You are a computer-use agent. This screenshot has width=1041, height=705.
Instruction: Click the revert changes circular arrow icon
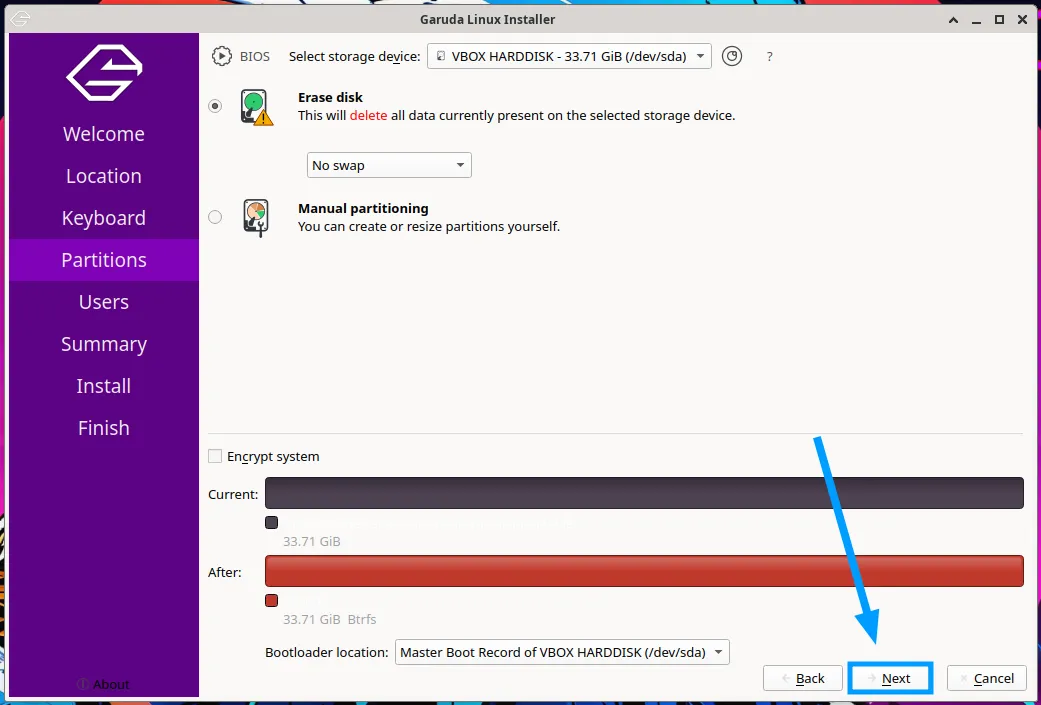(x=732, y=56)
